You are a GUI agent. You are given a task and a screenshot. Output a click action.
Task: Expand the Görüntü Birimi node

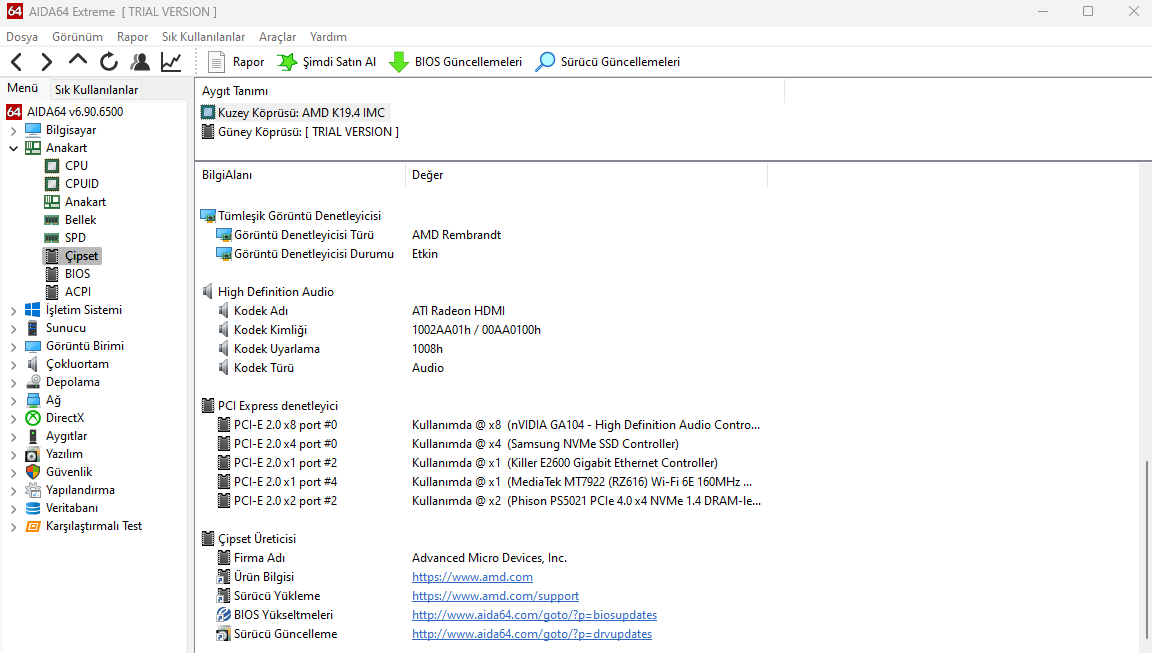(x=13, y=347)
